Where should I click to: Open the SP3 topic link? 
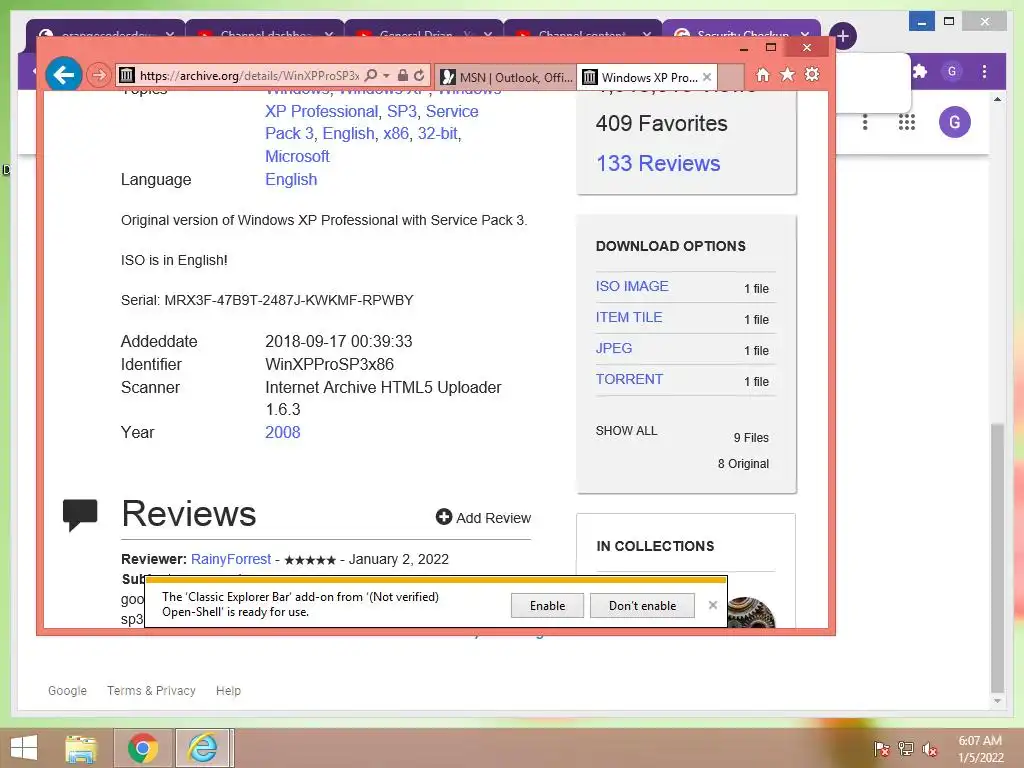(402, 112)
